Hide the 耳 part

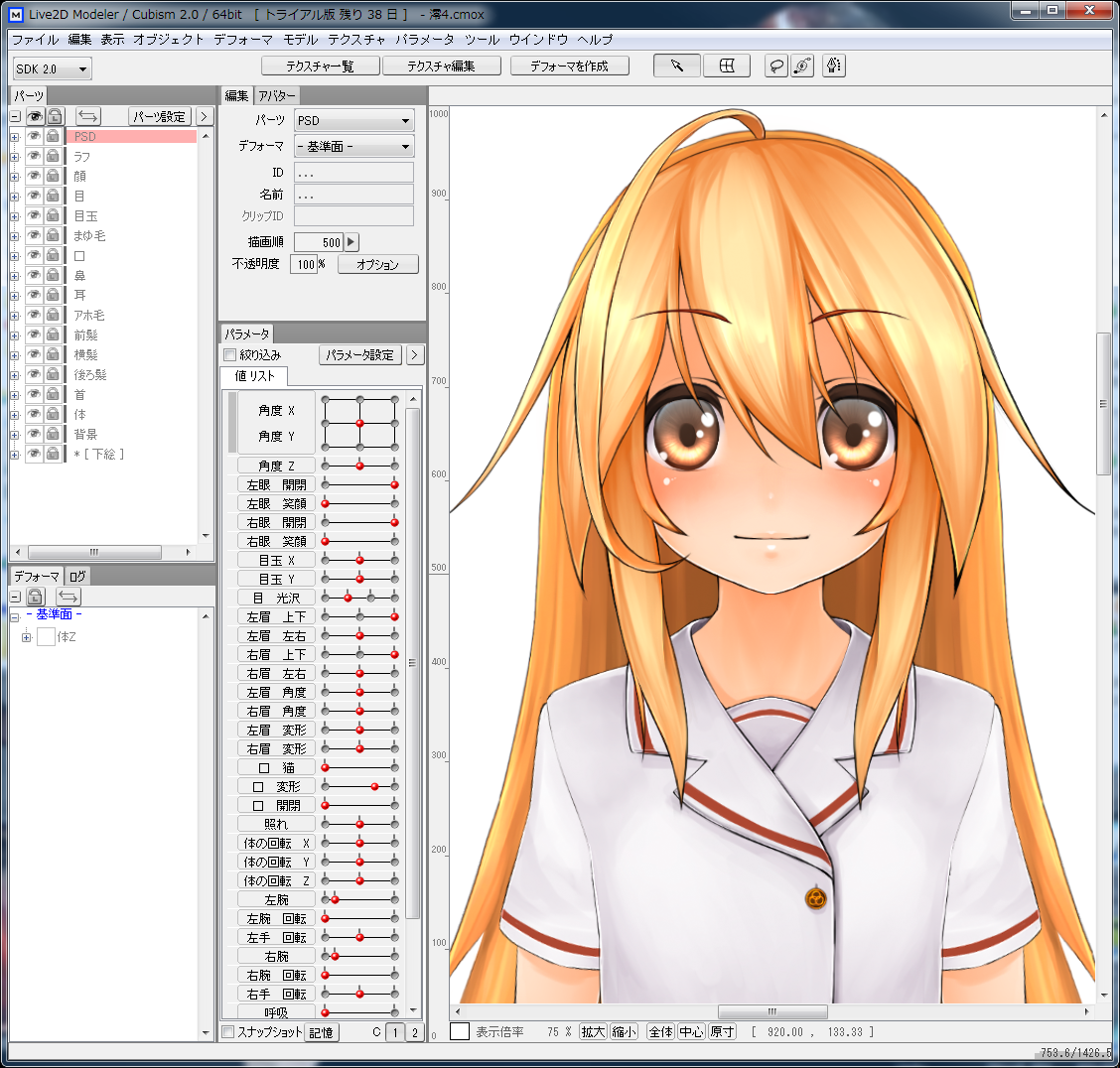tap(34, 295)
